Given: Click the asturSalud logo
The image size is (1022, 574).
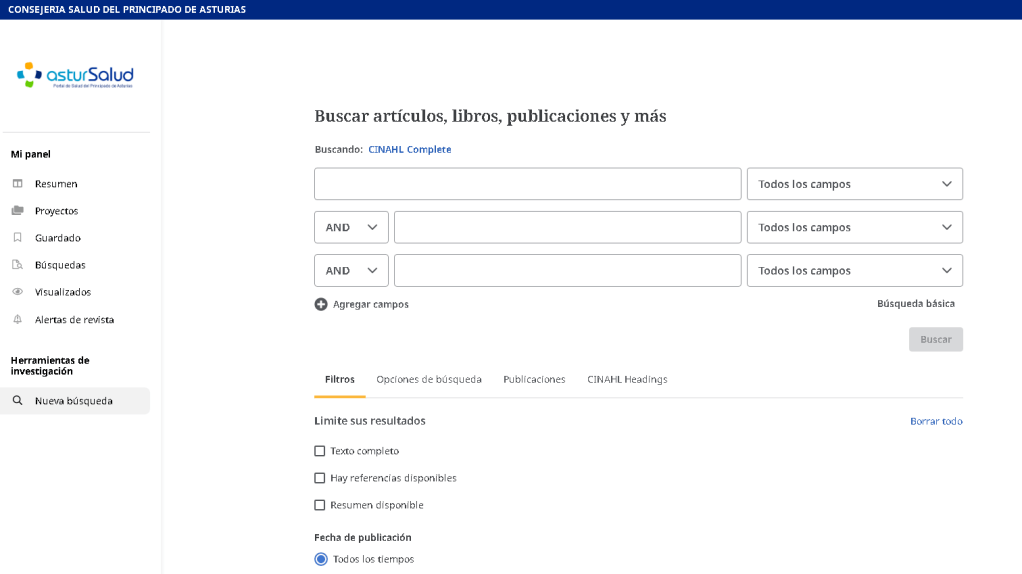Looking at the screenshot, I should pos(75,75).
